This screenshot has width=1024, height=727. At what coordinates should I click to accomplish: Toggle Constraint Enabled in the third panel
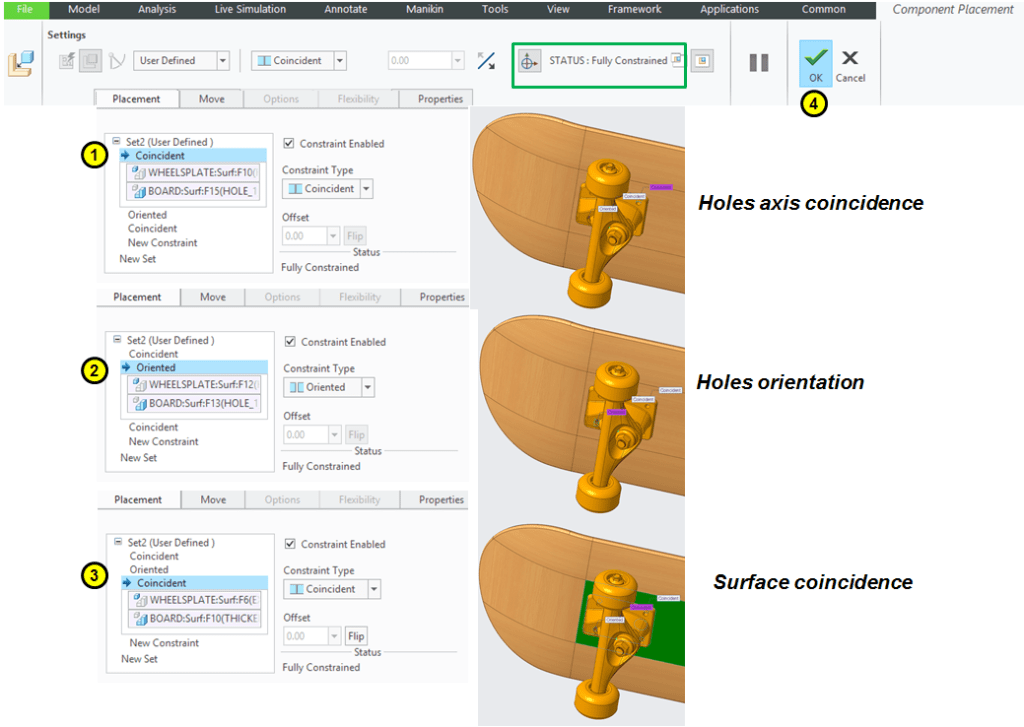[x=290, y=544]
